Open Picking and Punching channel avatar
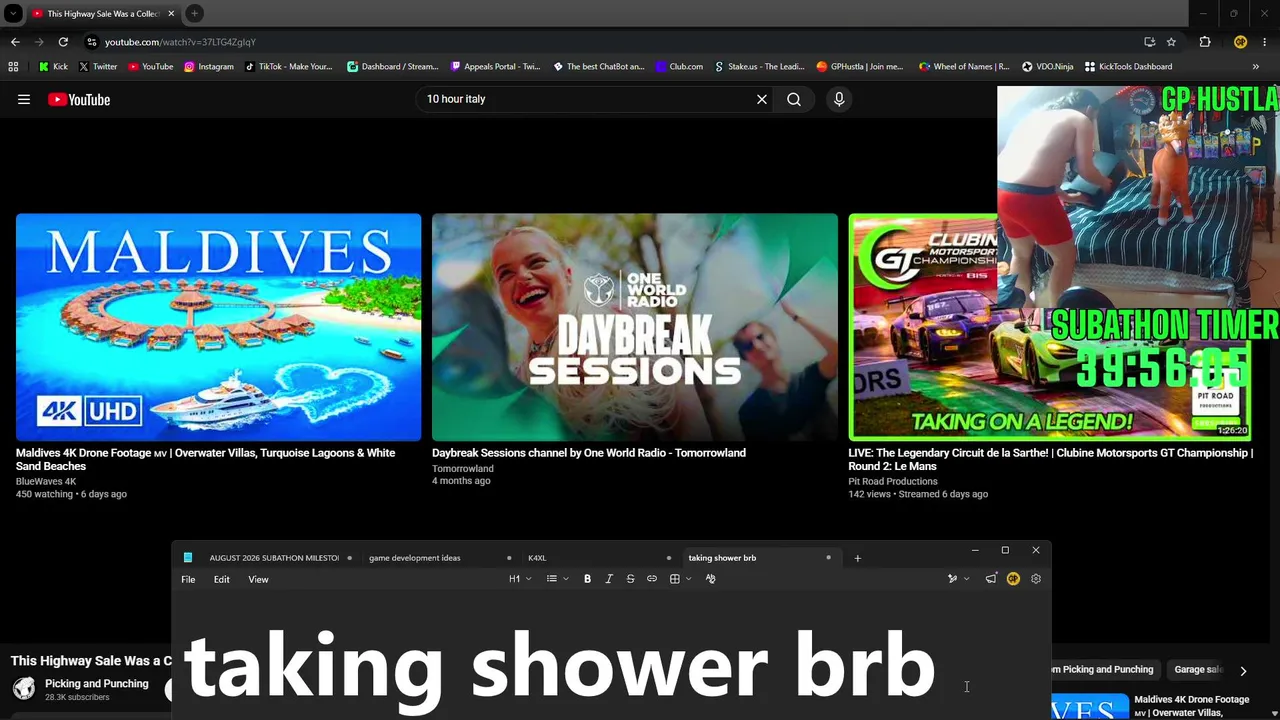This screenshot has width=1280, height=720. point(24,689)
